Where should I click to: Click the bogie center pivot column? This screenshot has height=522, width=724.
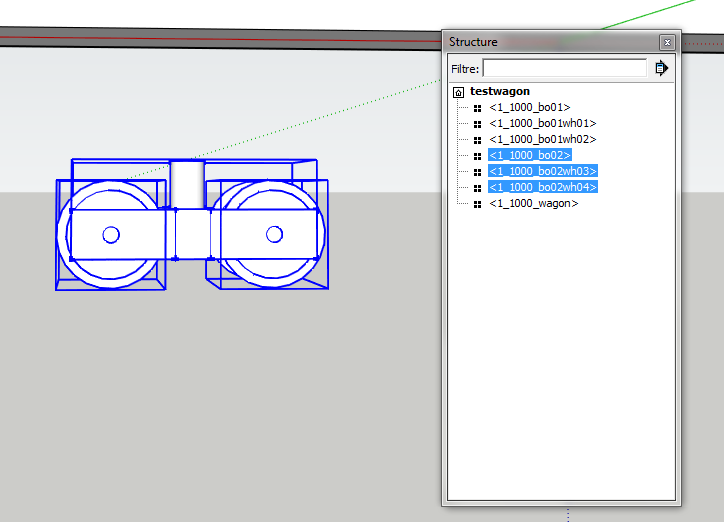tap(187, 185)
